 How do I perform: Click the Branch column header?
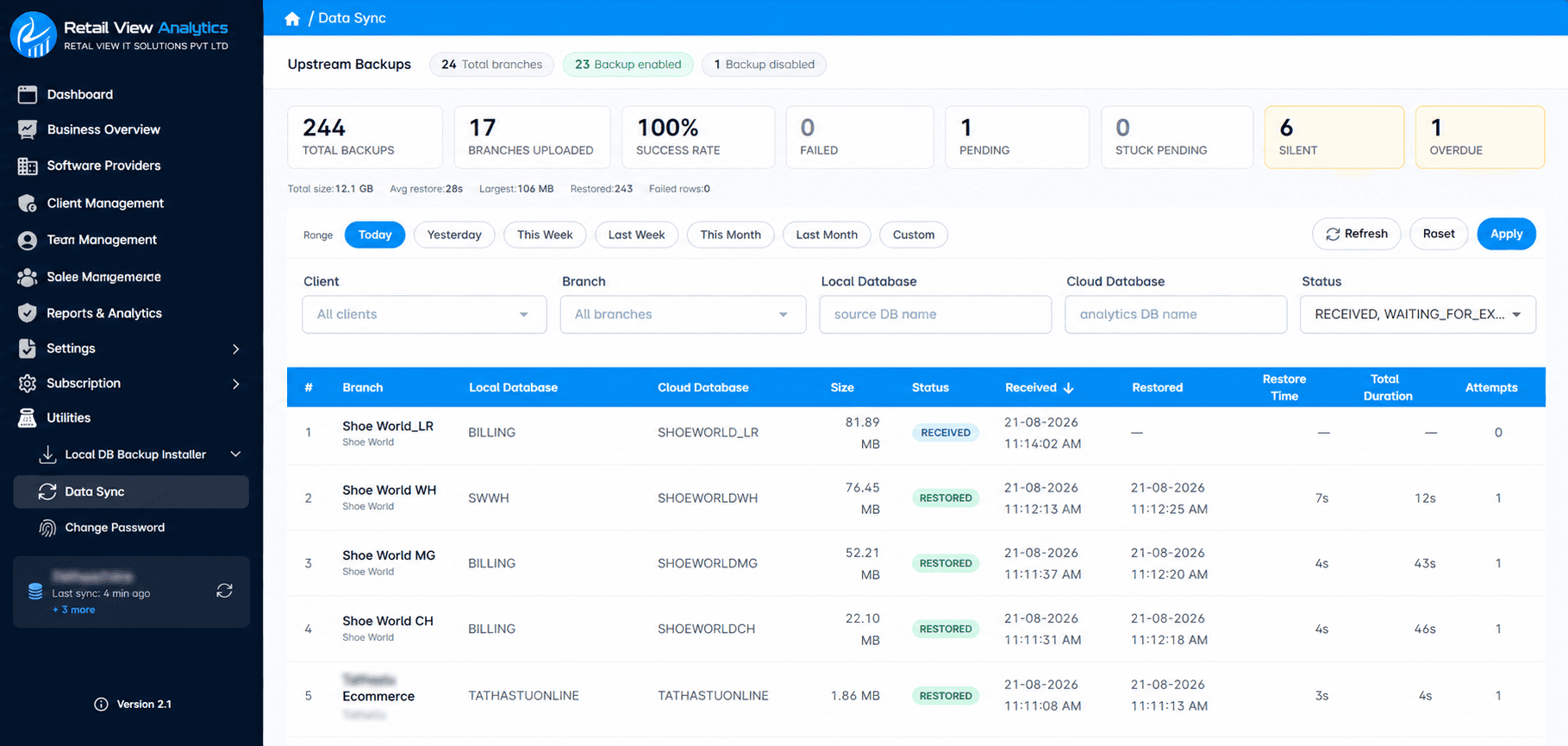pyautogui.click(x=363, y=388)
